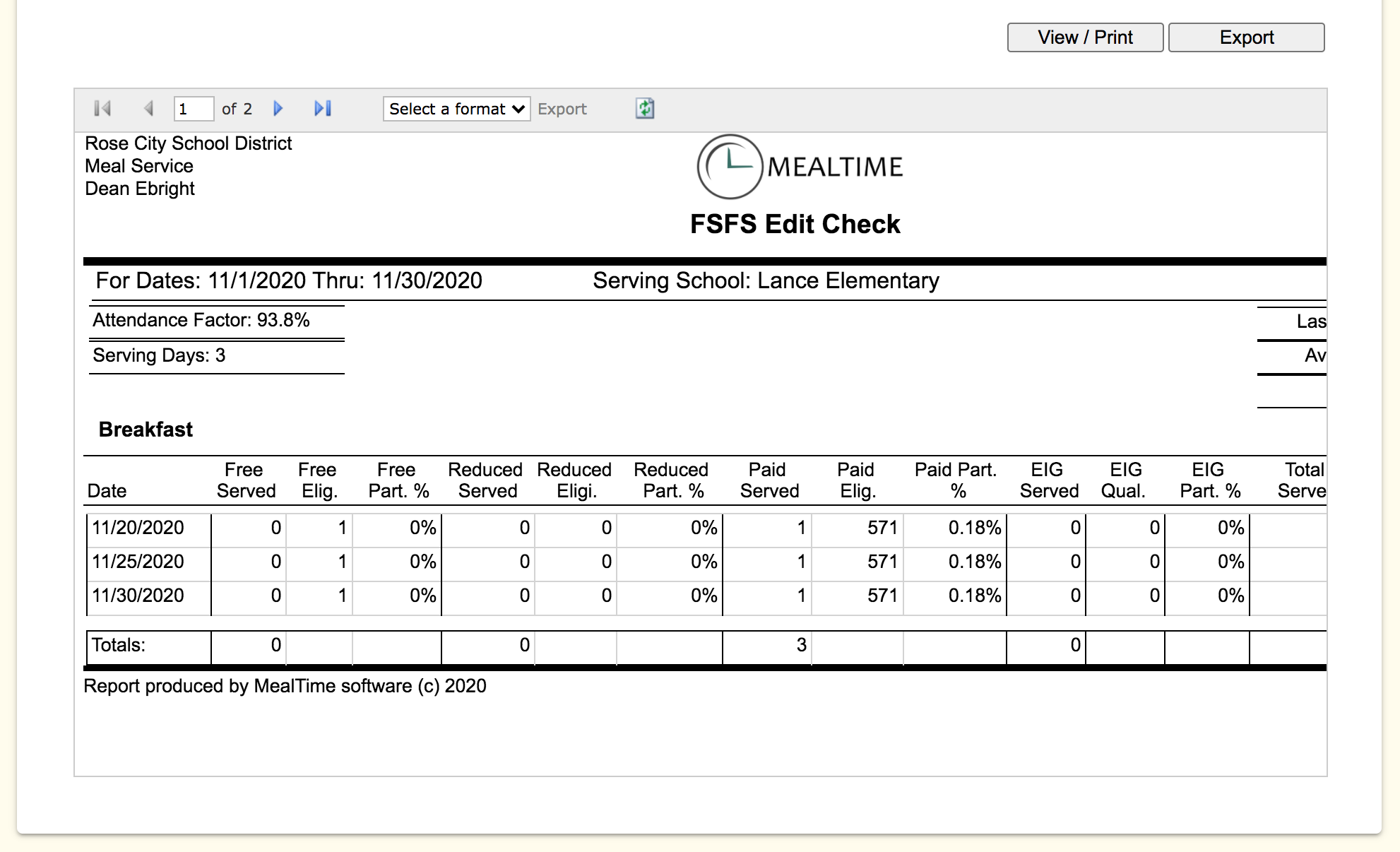Click the next page arrow
This screenshot has width=1400, height=852.
click(278, 108)
